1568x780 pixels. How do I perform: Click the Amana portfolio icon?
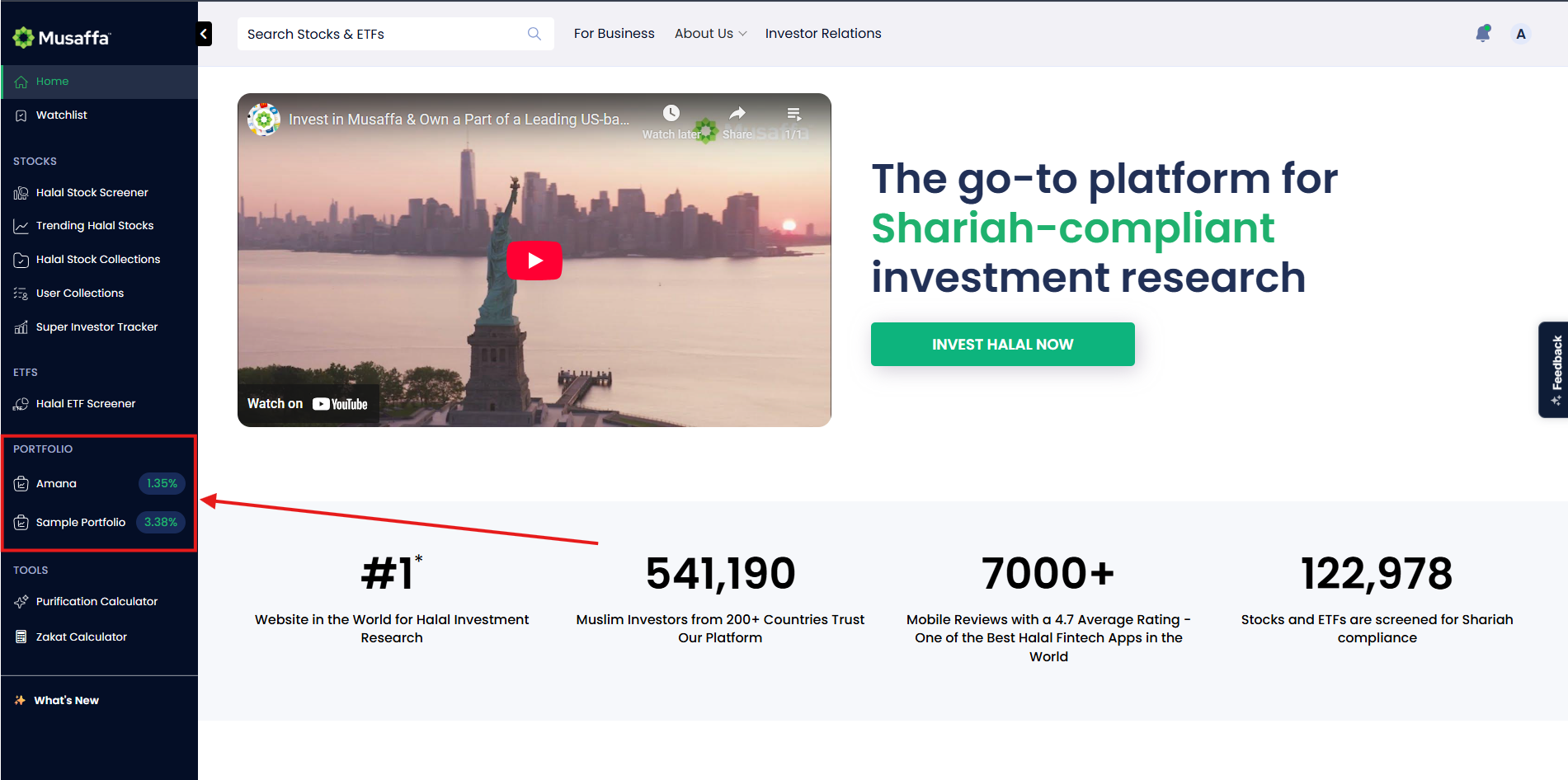21,484
